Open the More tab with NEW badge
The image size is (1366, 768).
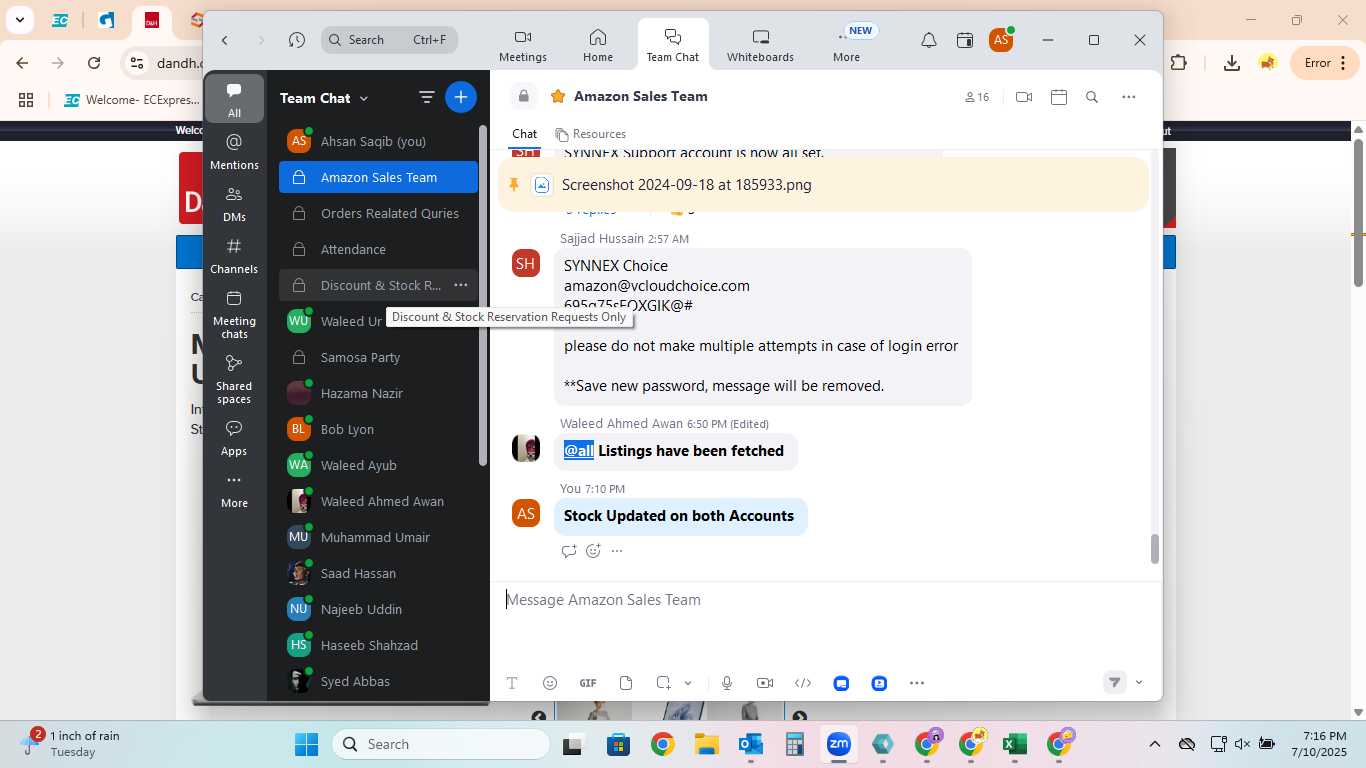pyautogui.click(x=847, y=46)
